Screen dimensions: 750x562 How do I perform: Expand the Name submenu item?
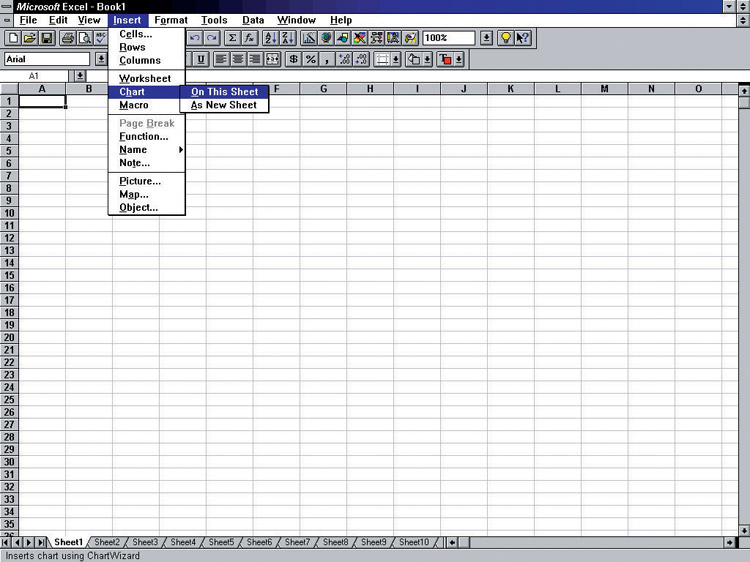(146, 150)
